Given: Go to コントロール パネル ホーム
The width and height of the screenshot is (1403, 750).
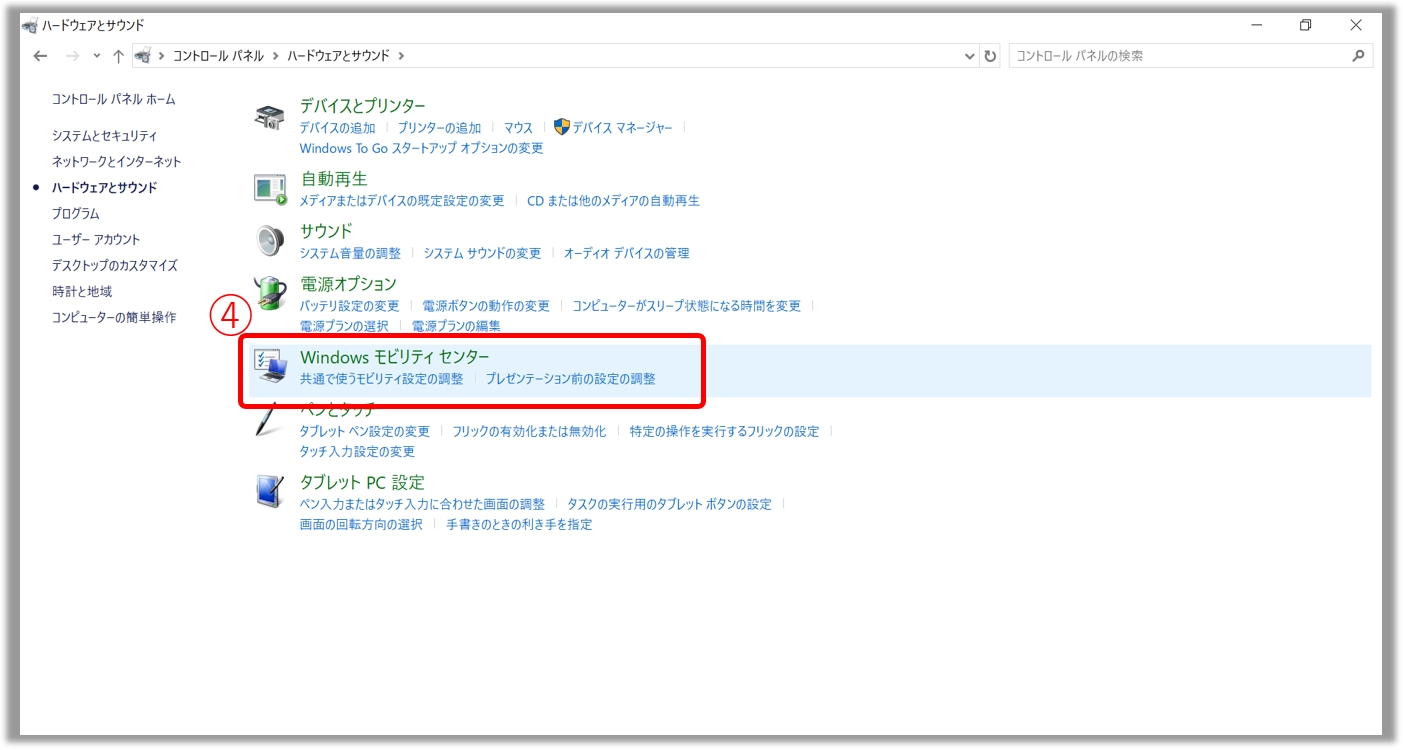Looking at the screenshot, I should click(113, 99).
